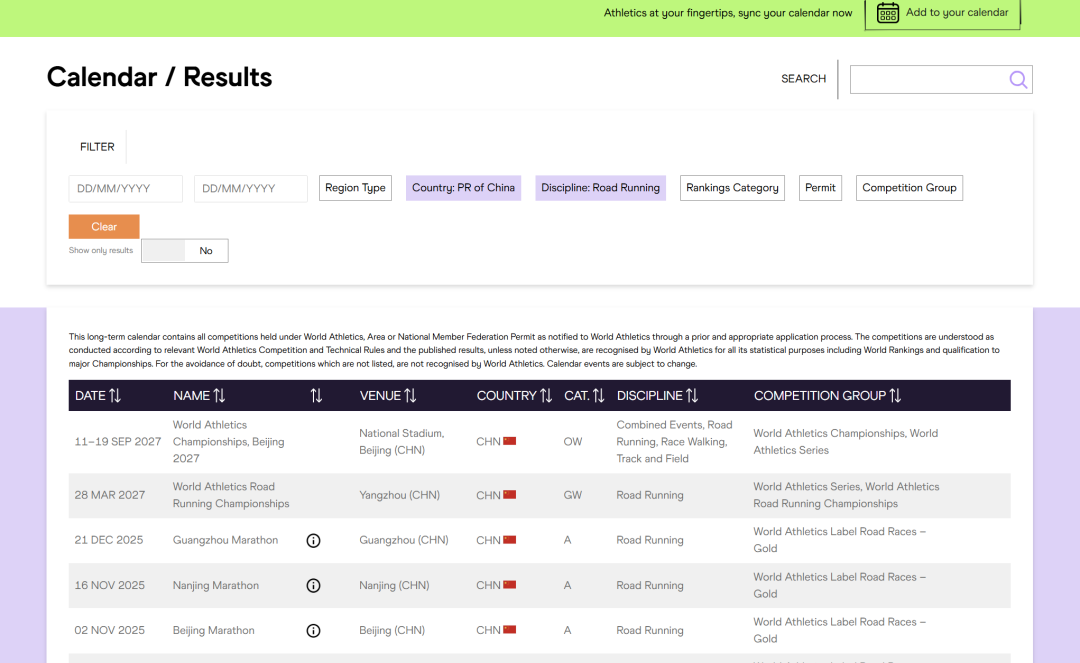This screenshot has width=1080, height=663.
Task: Open the Discipline: Road Running filter
Action: point(601,188)
